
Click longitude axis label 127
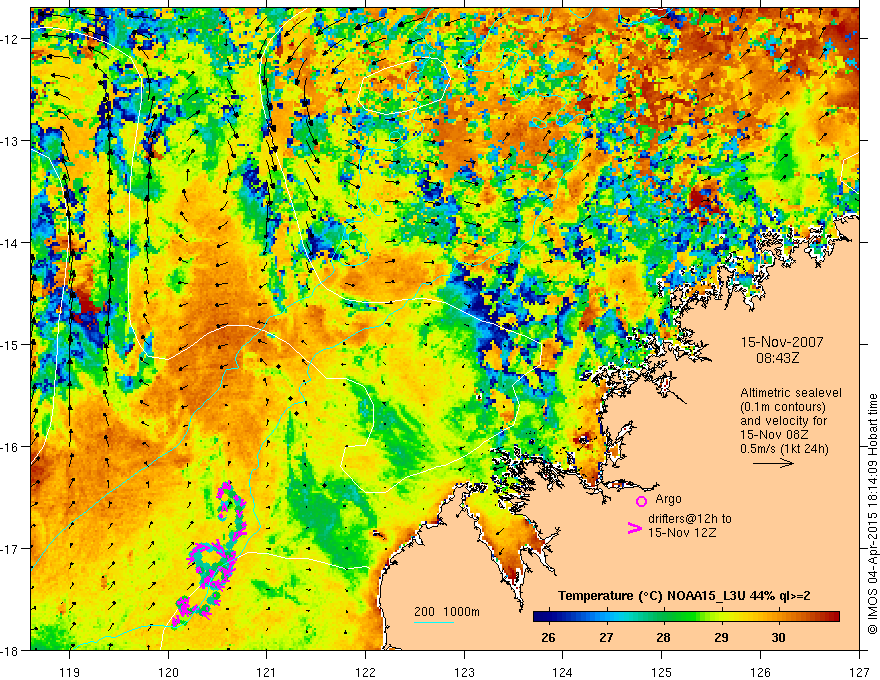tap(859, 672)
